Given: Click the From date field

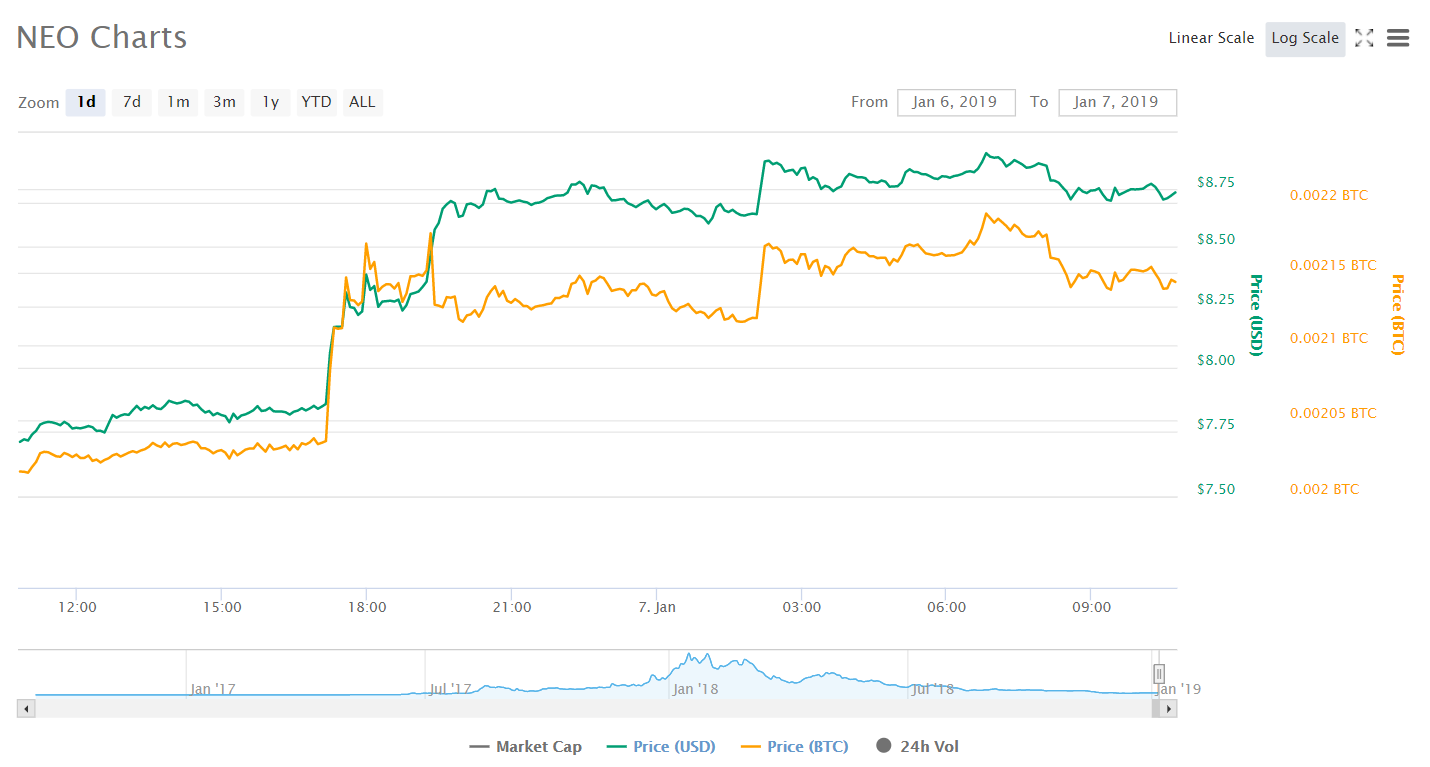Looking at the screenshot, I should click(x=956, y=102).
